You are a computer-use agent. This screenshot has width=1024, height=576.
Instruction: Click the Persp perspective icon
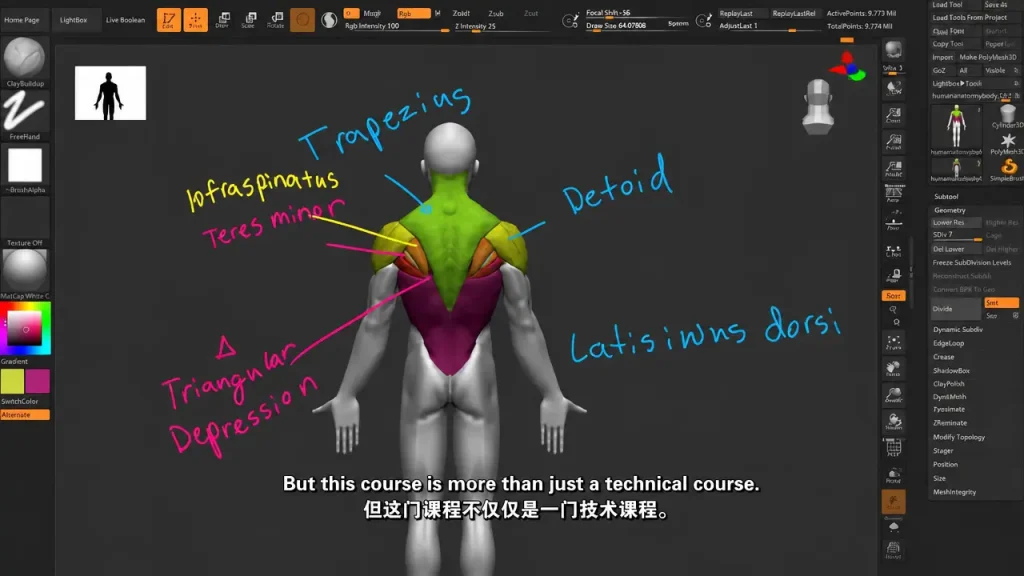pyautogui.click(x=893, y=194)
